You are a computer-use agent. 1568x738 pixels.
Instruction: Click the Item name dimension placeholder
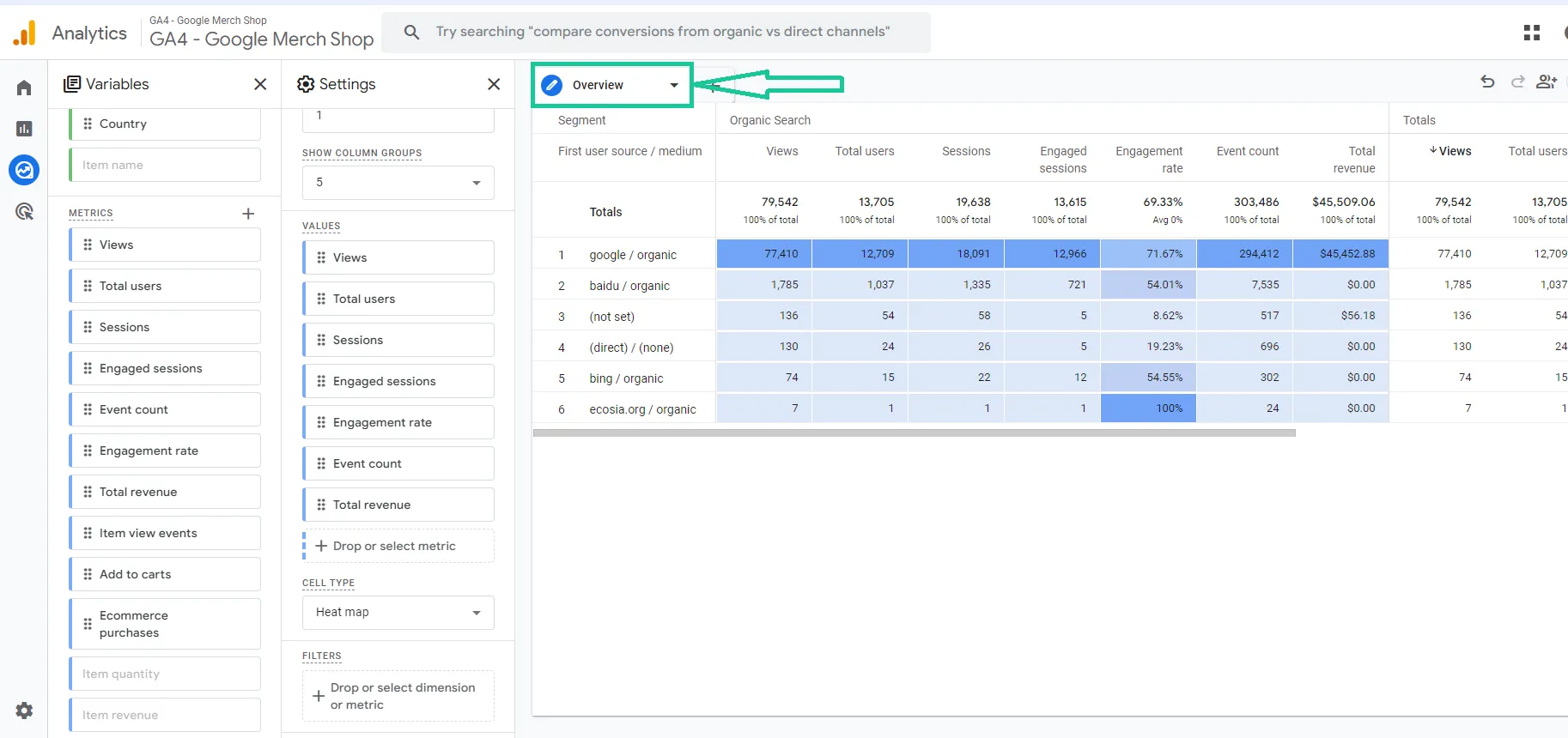pyautogui.click(x=165, y=165)
